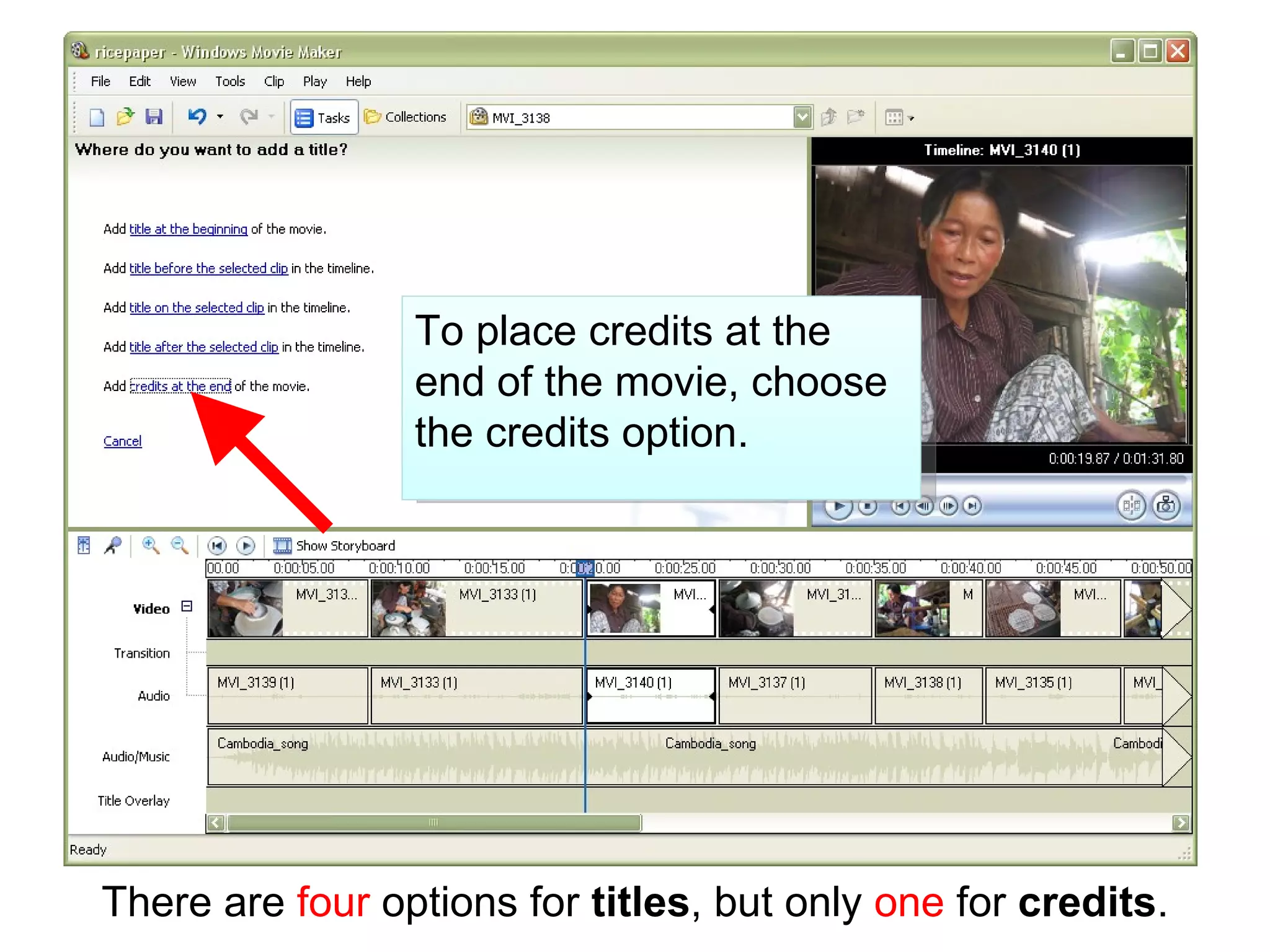Collapse the Video track expander
The image size is (1270, 952).
tap(187, 607)
